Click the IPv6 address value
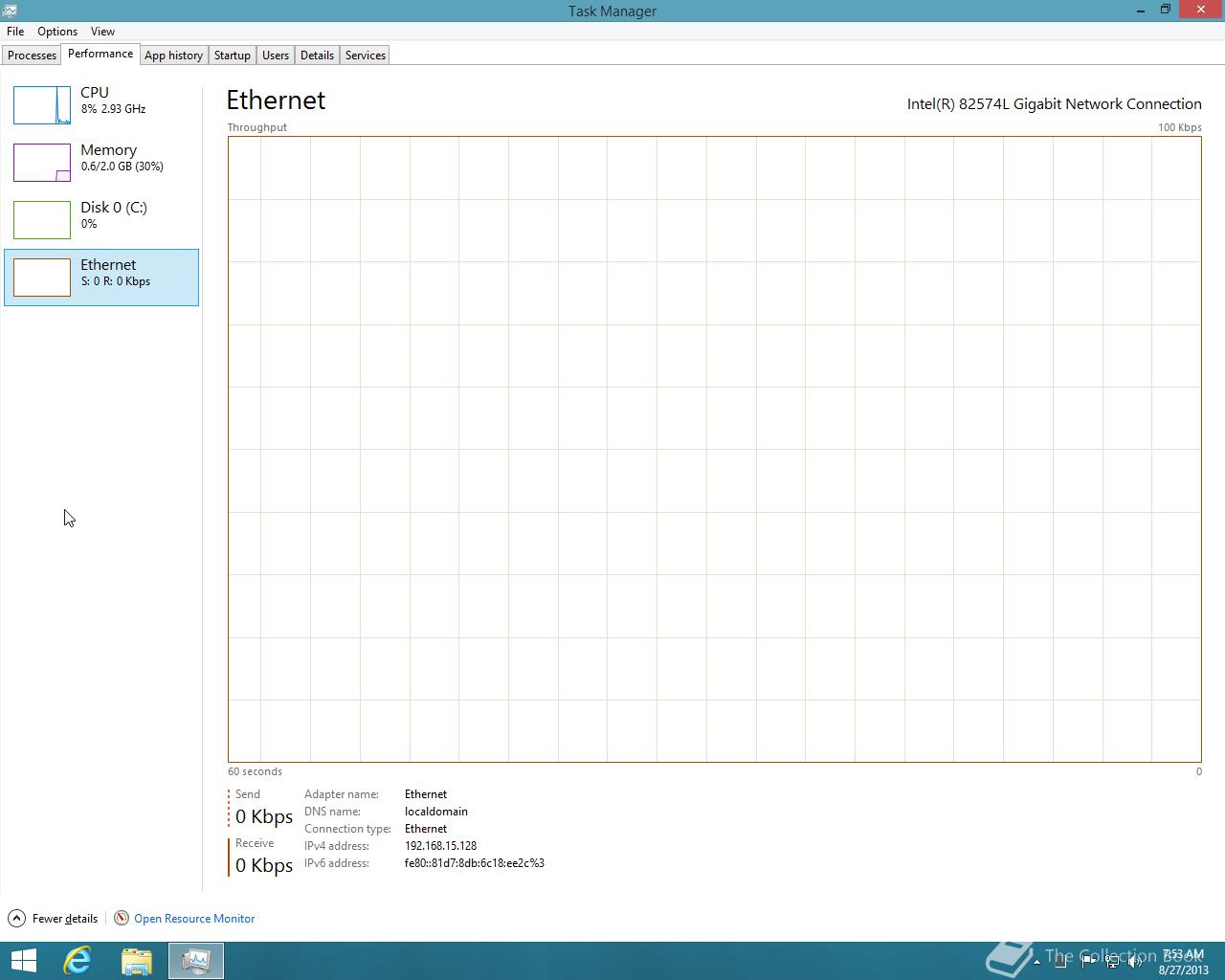 475,863
